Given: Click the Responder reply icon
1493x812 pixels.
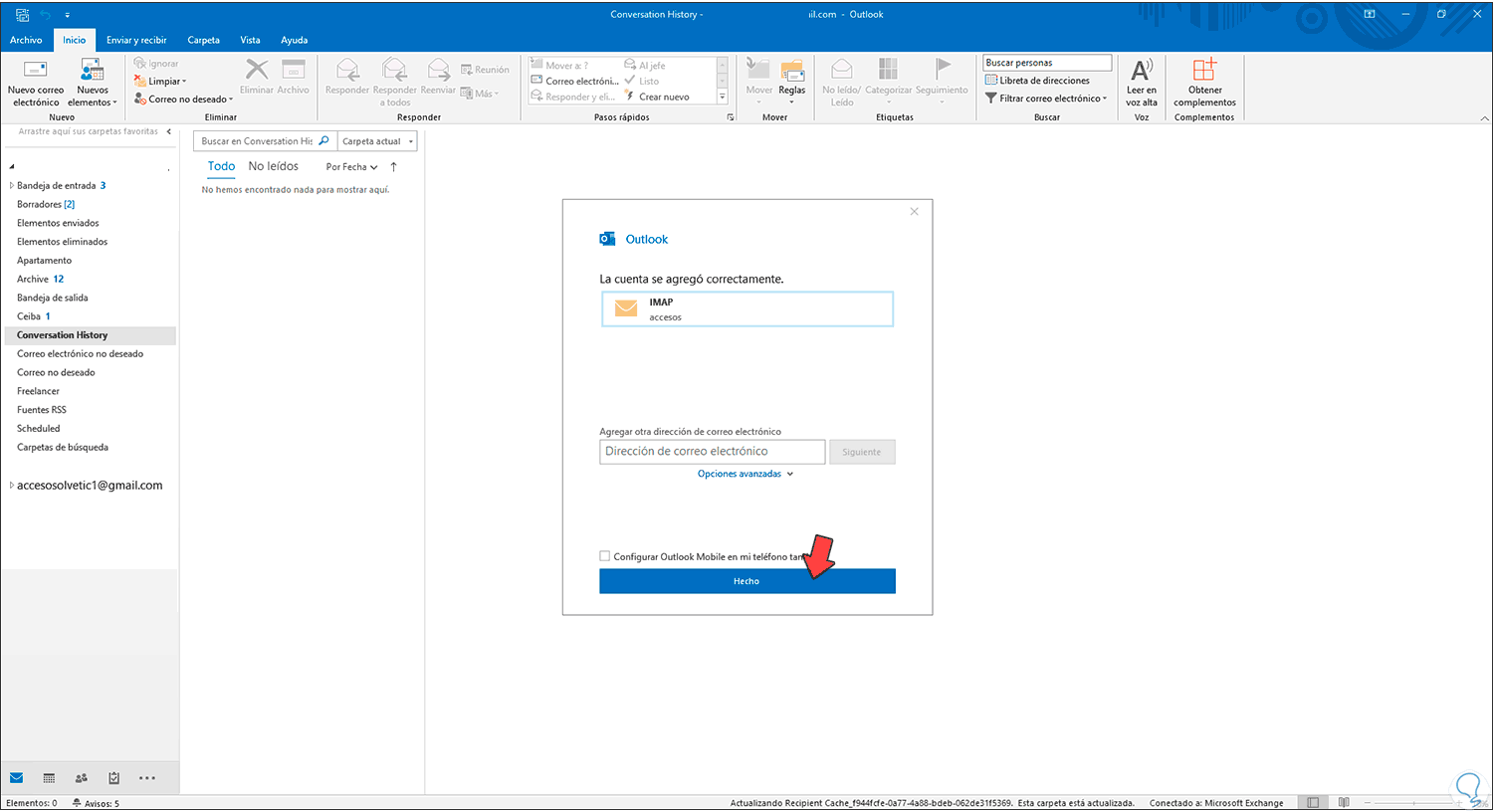Looking at the screenshot, I should (347, 77).
